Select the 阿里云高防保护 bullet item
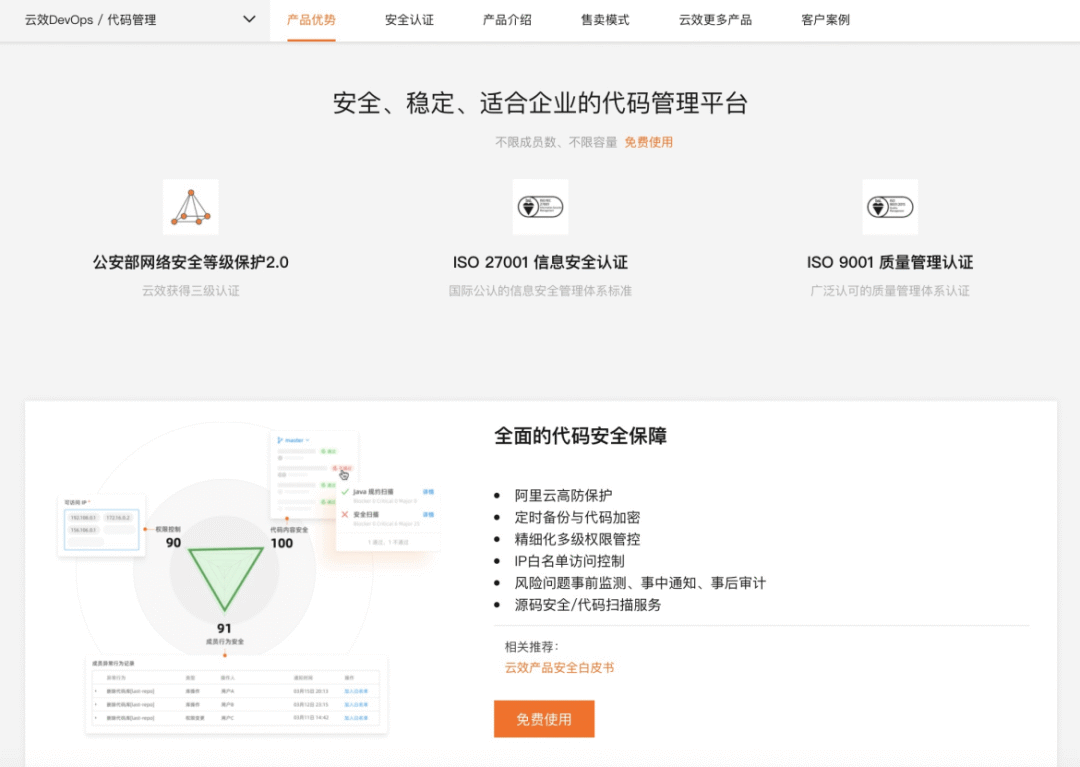 pyautogui.click(x=563, y=495)
